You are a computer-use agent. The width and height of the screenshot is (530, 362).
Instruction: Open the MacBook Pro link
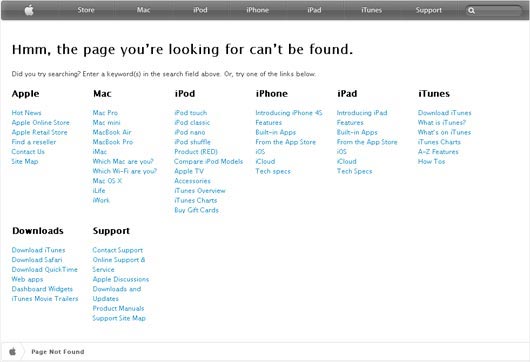tap(113, 142)
